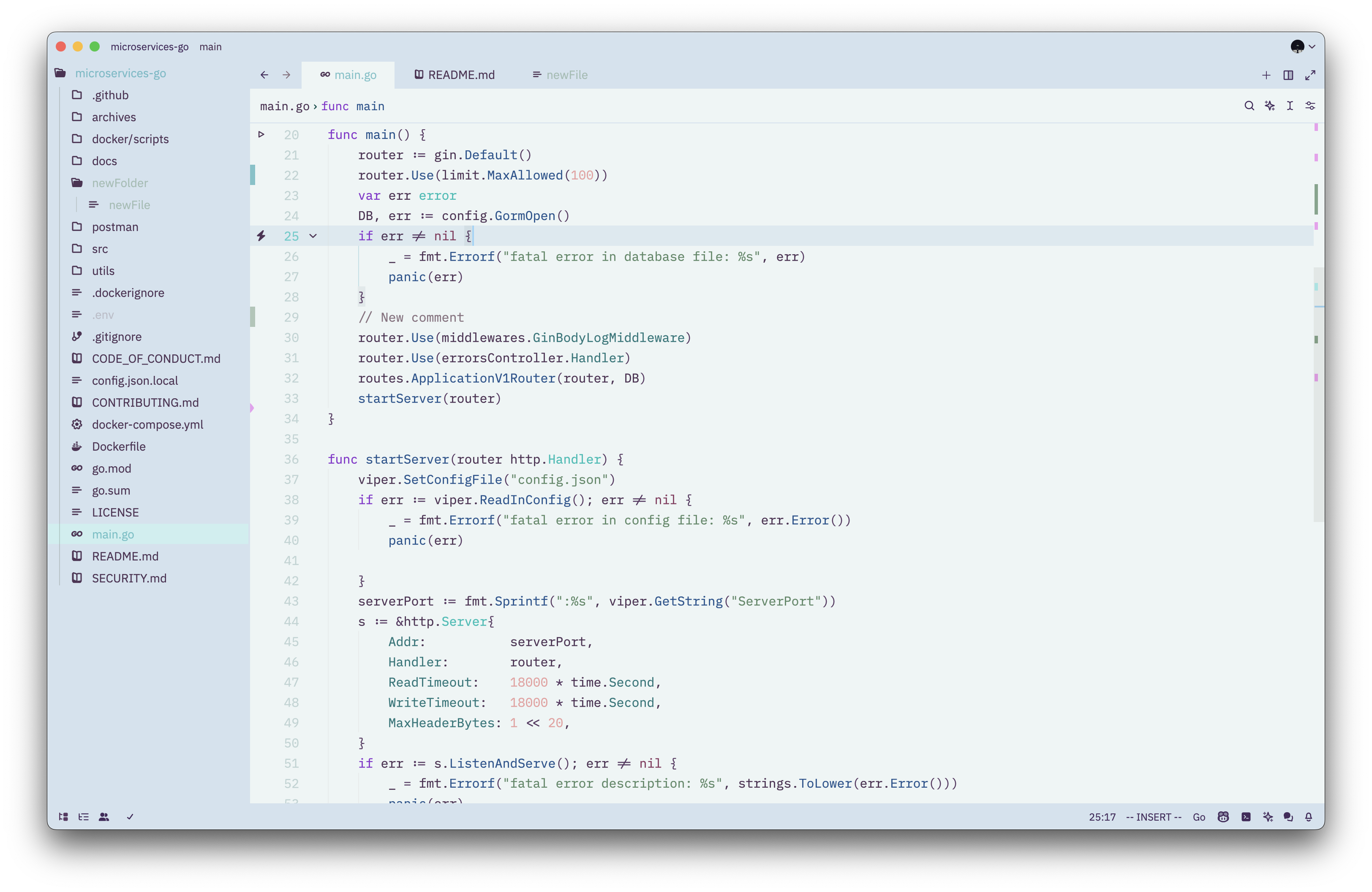The width and height of the screenshot is (1372, 892).
Task: Open the assistant sparkle icon in status bar
Action: [1268, 816]
